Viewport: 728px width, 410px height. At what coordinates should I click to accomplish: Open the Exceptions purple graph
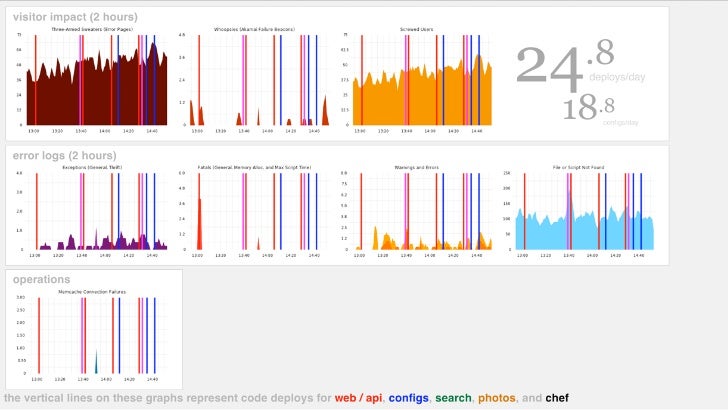91,211
